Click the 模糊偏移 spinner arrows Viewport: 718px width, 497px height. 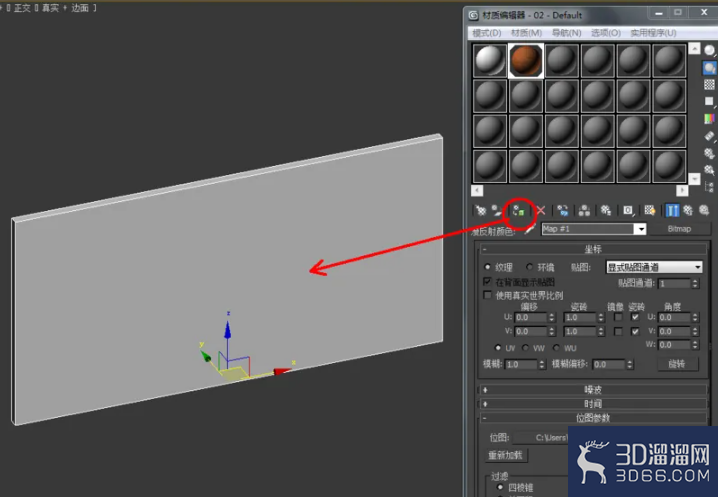tap(630, 364)
